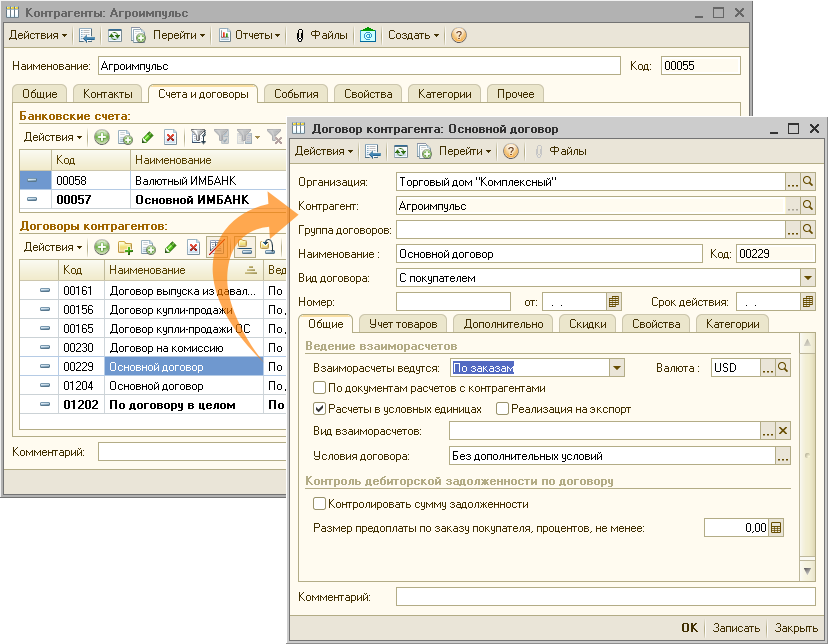The height and width of the screenshot is (644, 828).
Task: Click scroll down arrow in contract Общие panel
Action: pyautogui.click(x=807, y=570)
